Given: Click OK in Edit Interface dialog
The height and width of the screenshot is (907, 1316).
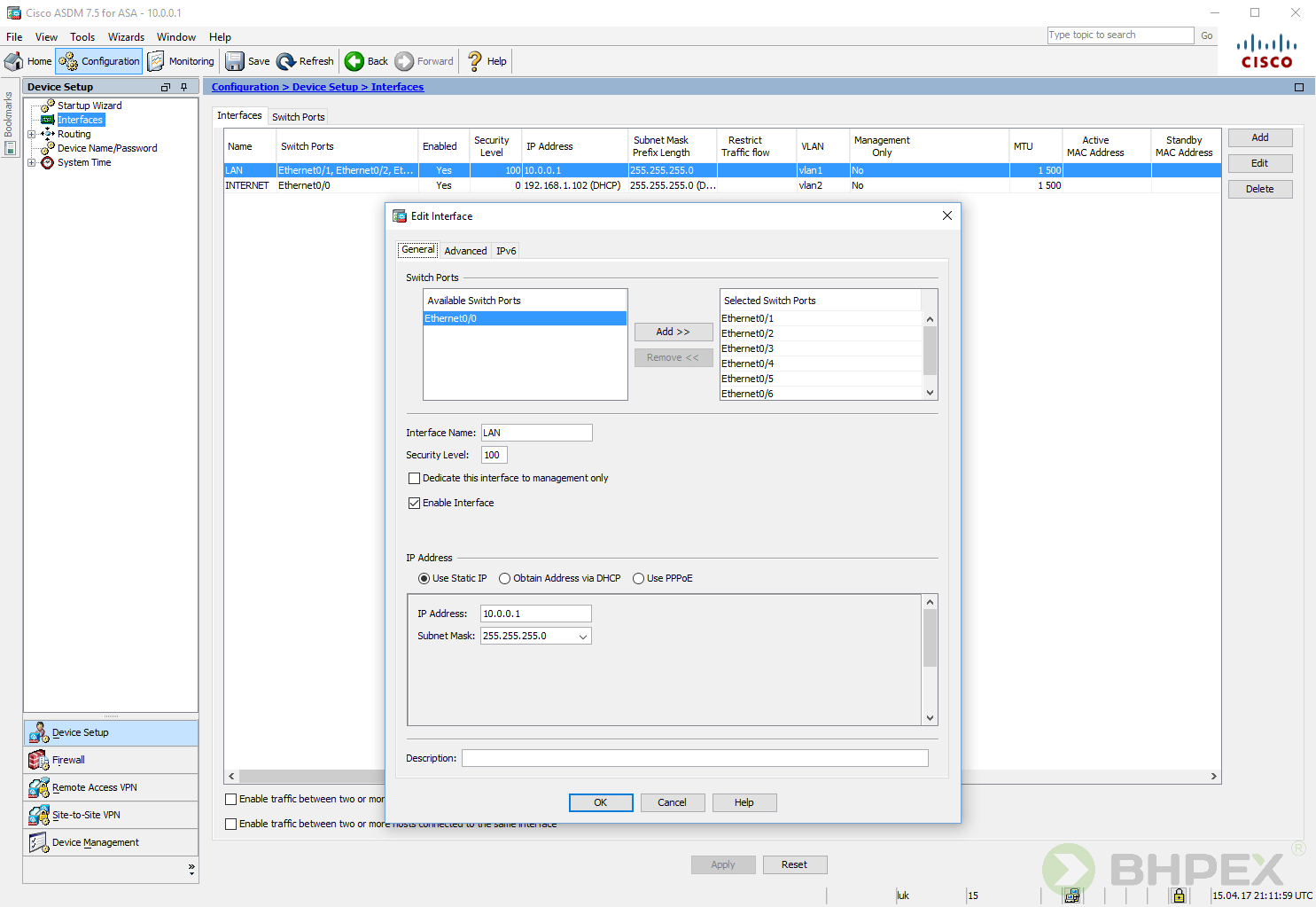Looking at the screenshot, I should (601, 802).
